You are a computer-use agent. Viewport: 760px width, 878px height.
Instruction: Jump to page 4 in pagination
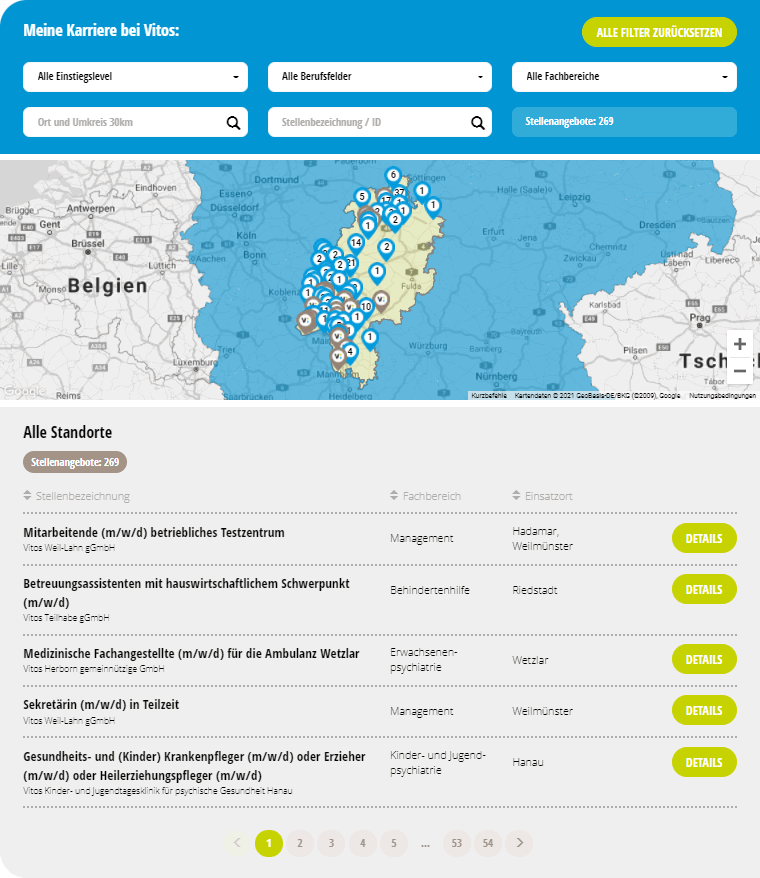pyautogui.click(x=363, y=843)
